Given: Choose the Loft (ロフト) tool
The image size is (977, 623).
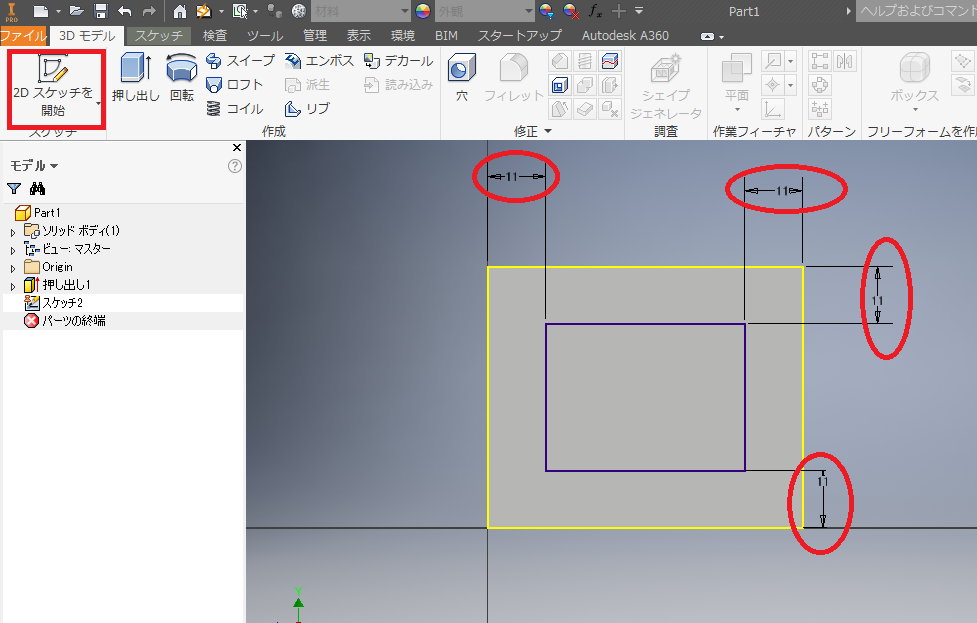Looking at the screenshot, I should point(234,84).
